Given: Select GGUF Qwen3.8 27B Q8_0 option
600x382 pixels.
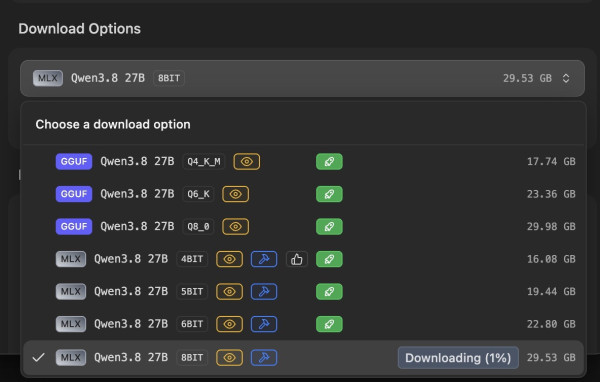Looking at the screenshot, I should (x=303, y=227).
